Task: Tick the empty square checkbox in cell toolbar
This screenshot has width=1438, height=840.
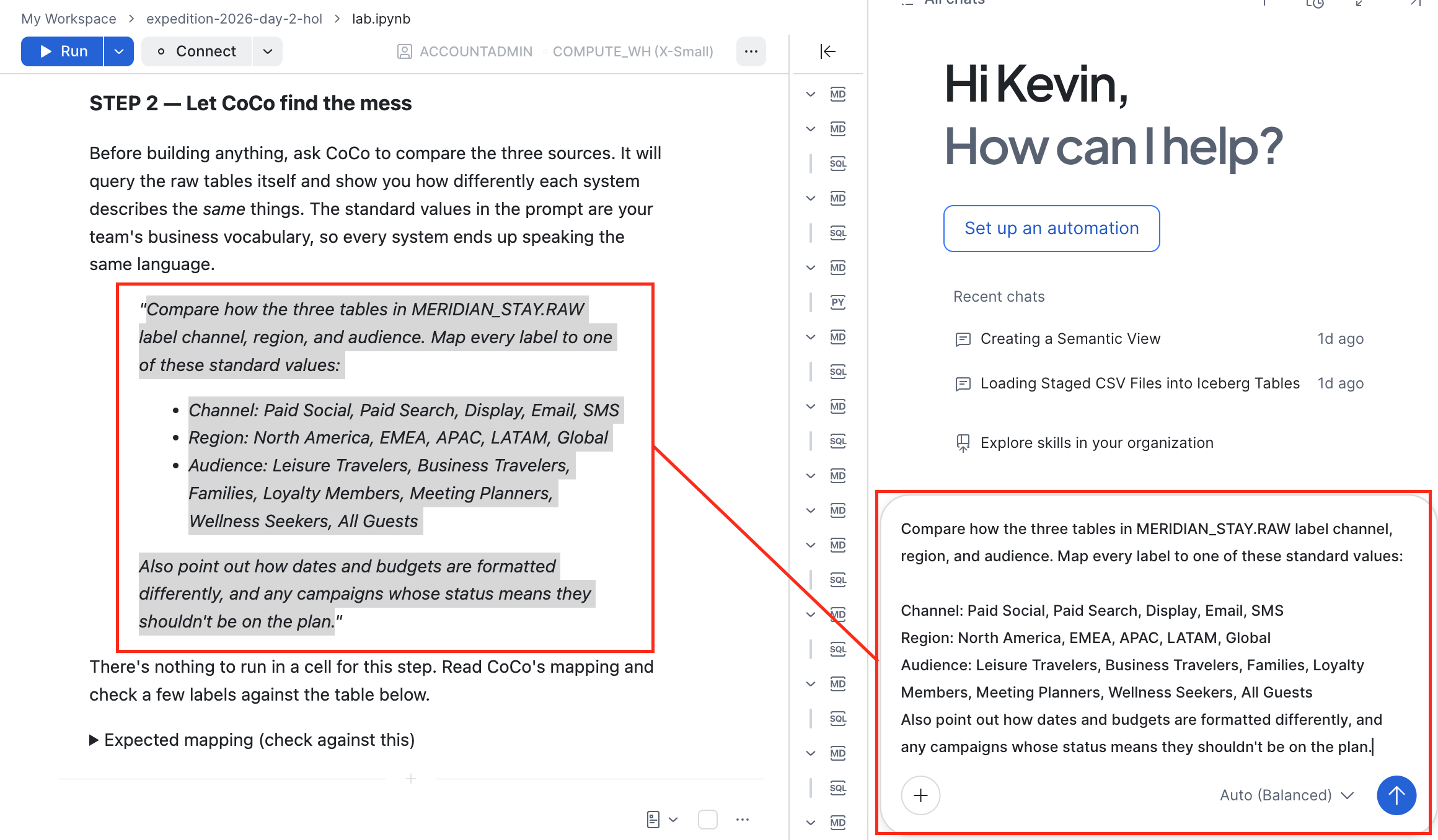Action: pos(707,820)
